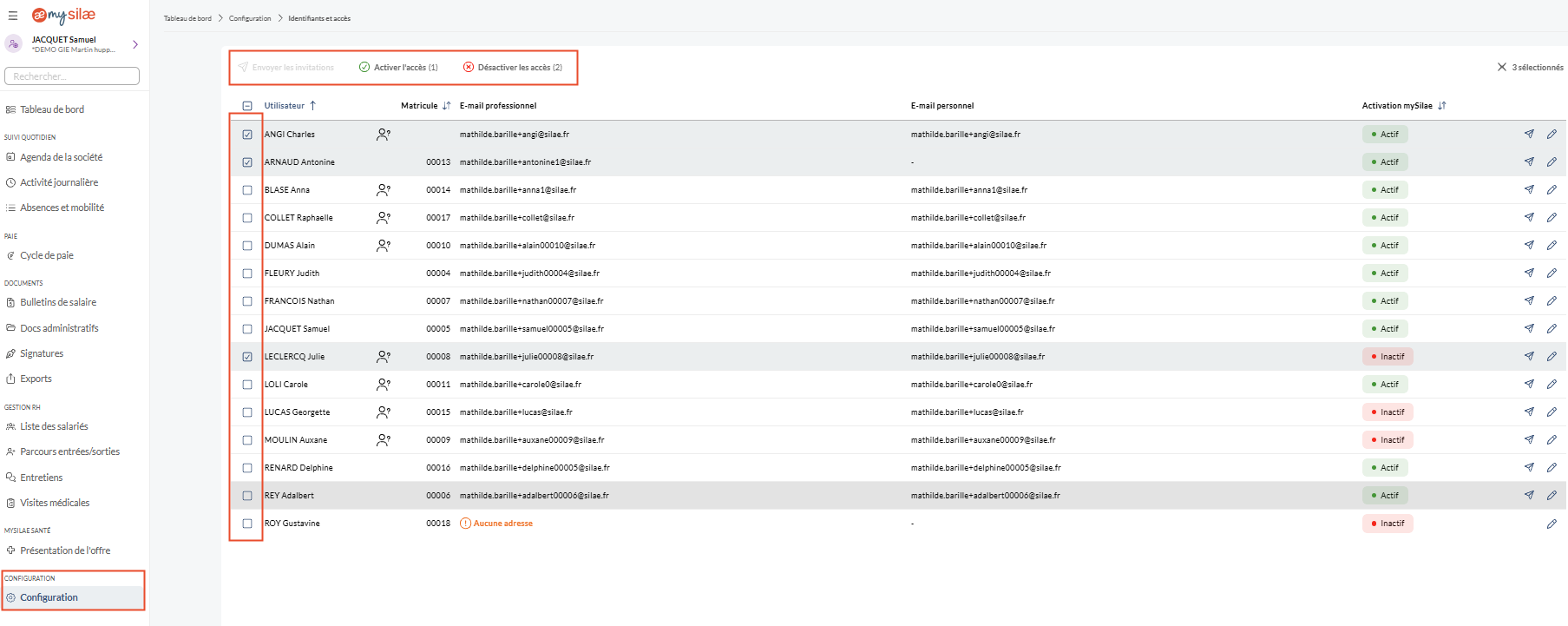Send invitation icon for ANGI Charles

1529,134
